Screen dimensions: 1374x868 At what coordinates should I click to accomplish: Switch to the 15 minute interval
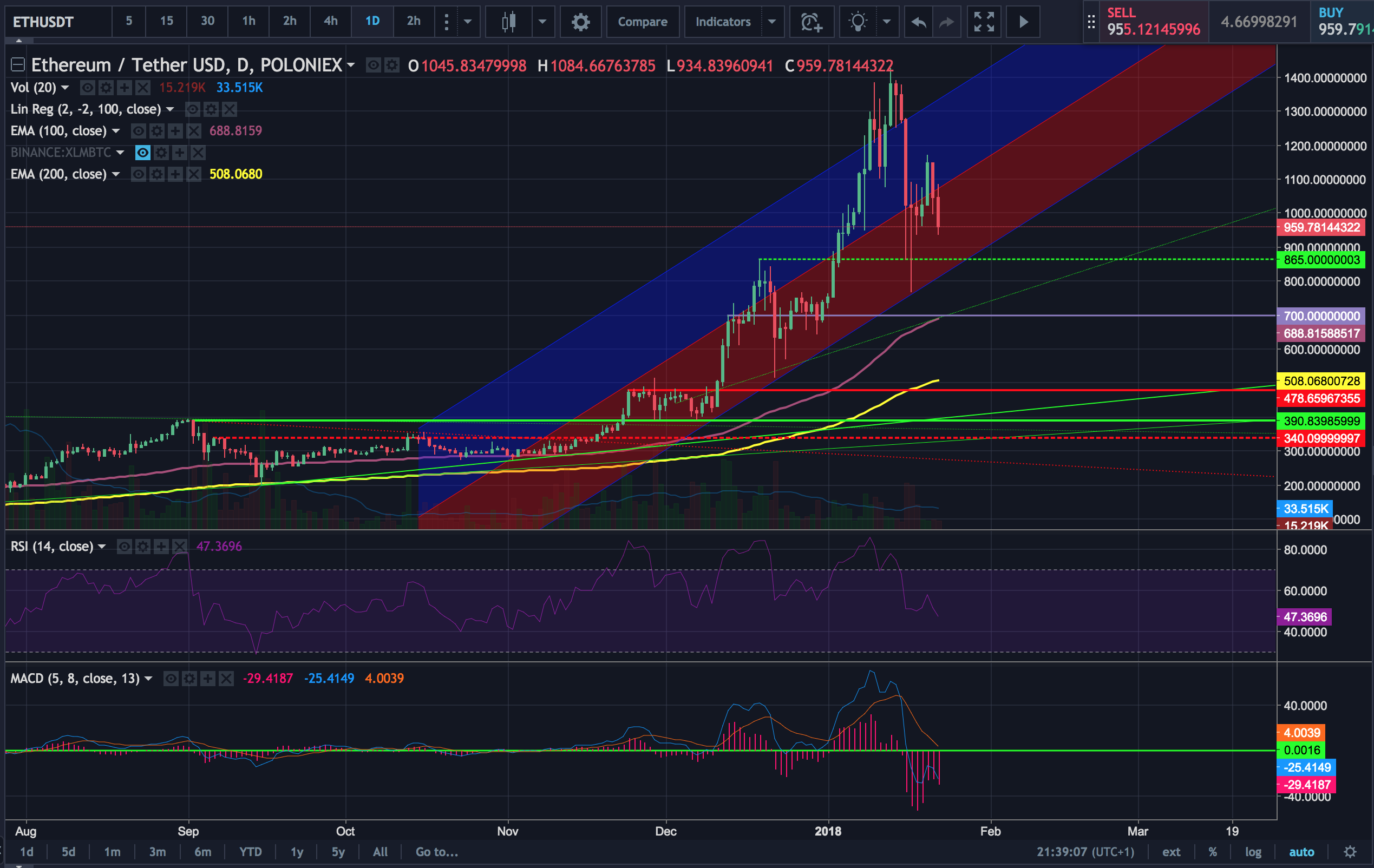(166, 21)
